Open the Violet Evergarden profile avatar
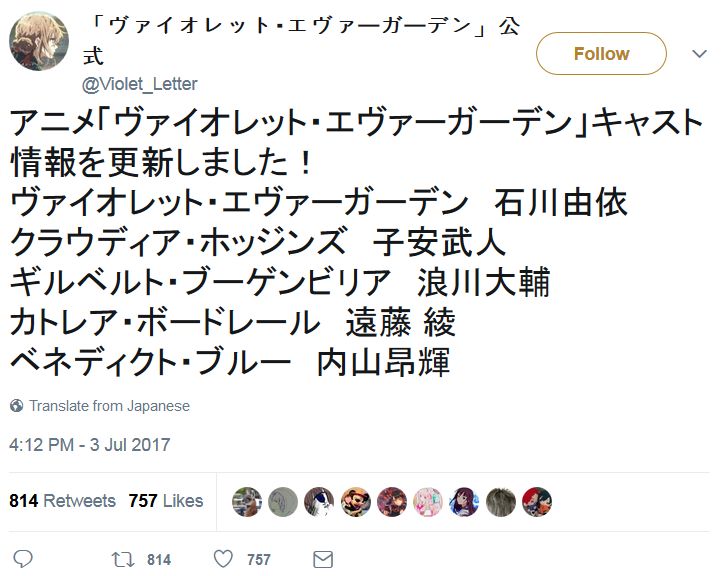Viewport: 724px width, 576px height. point(39,41)
